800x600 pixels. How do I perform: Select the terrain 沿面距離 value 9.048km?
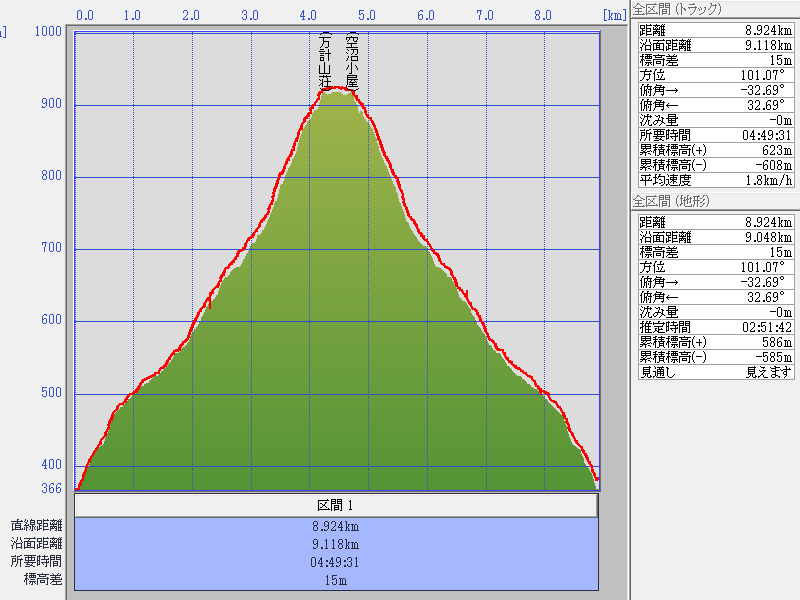click(767, 237)
